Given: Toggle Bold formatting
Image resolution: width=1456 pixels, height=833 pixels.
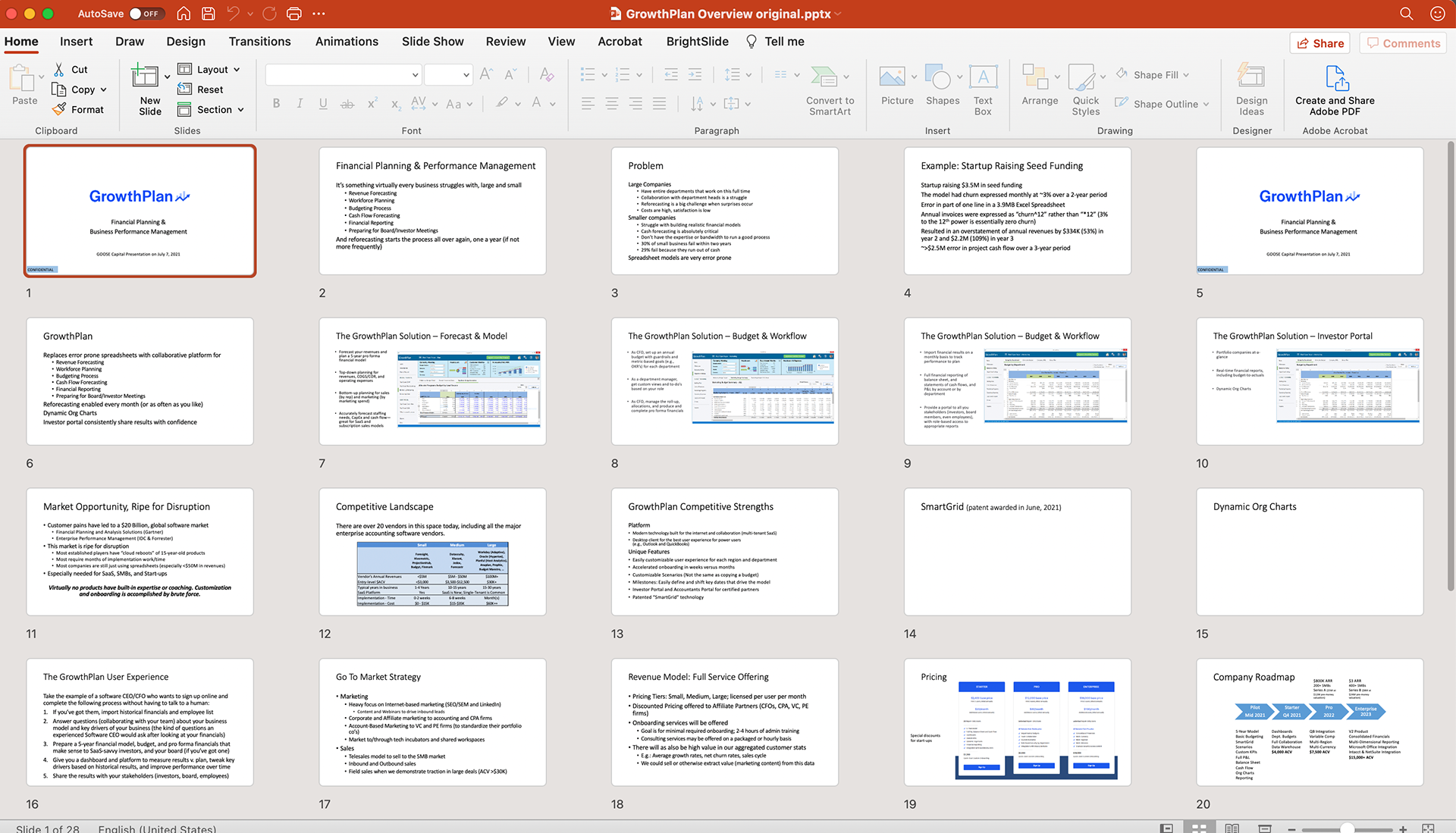Looking at the screenshot, I should click(x=276, y=103).
